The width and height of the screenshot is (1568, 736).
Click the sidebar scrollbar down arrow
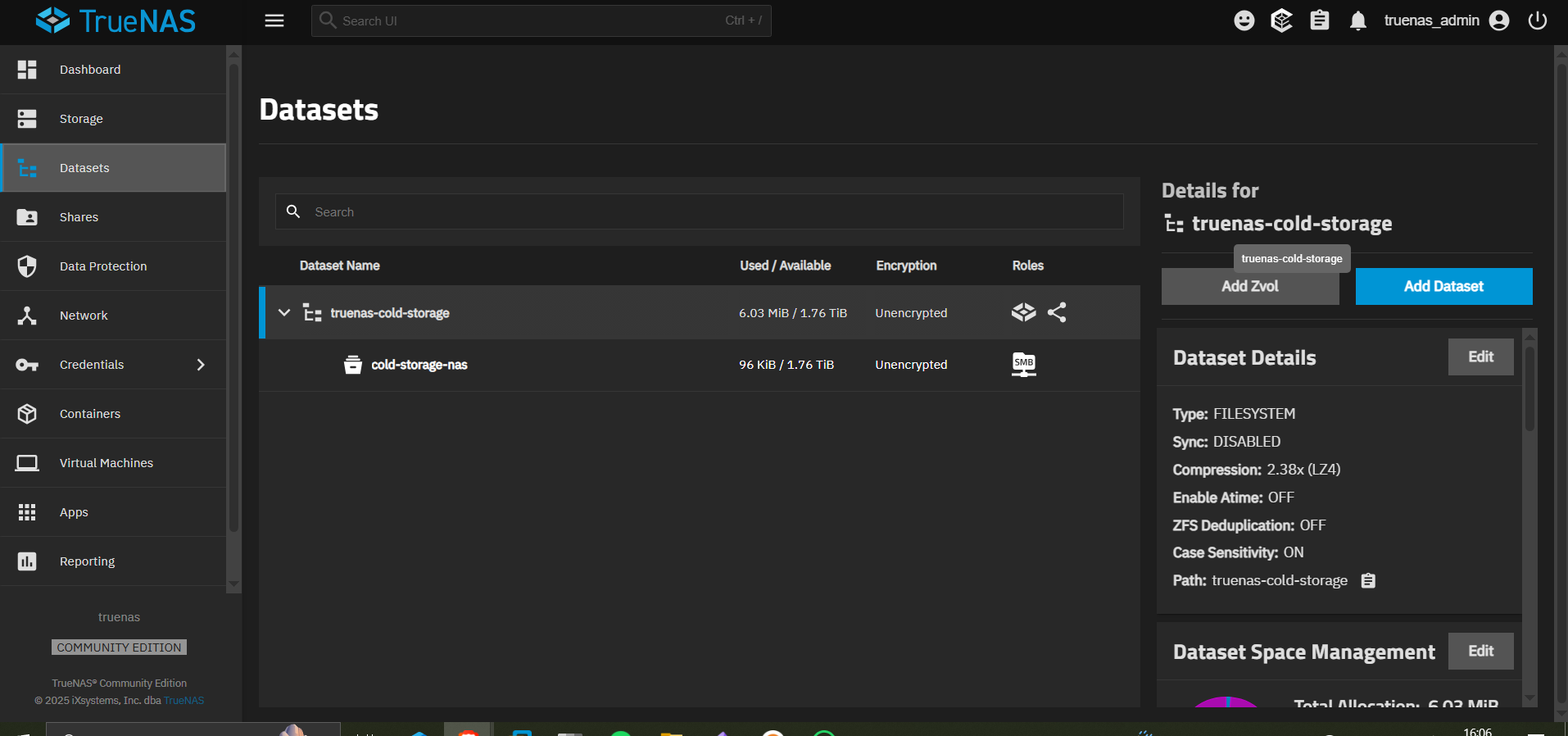pos(233,585)
